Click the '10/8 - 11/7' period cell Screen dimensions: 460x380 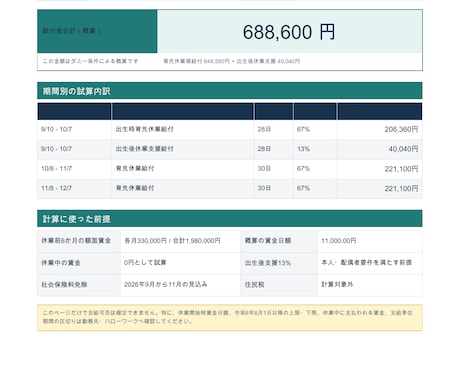(x=57, y=169)
